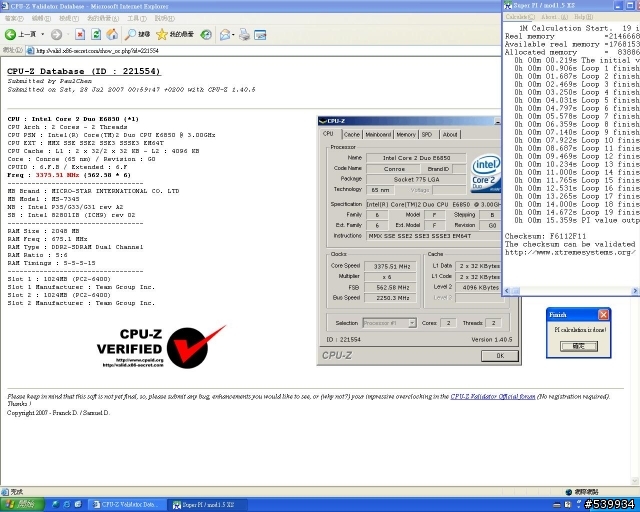Open Internet Explorer quick launch icon
Image resolution: width=640 pixels, height=512 pixels.
point(67,505)
